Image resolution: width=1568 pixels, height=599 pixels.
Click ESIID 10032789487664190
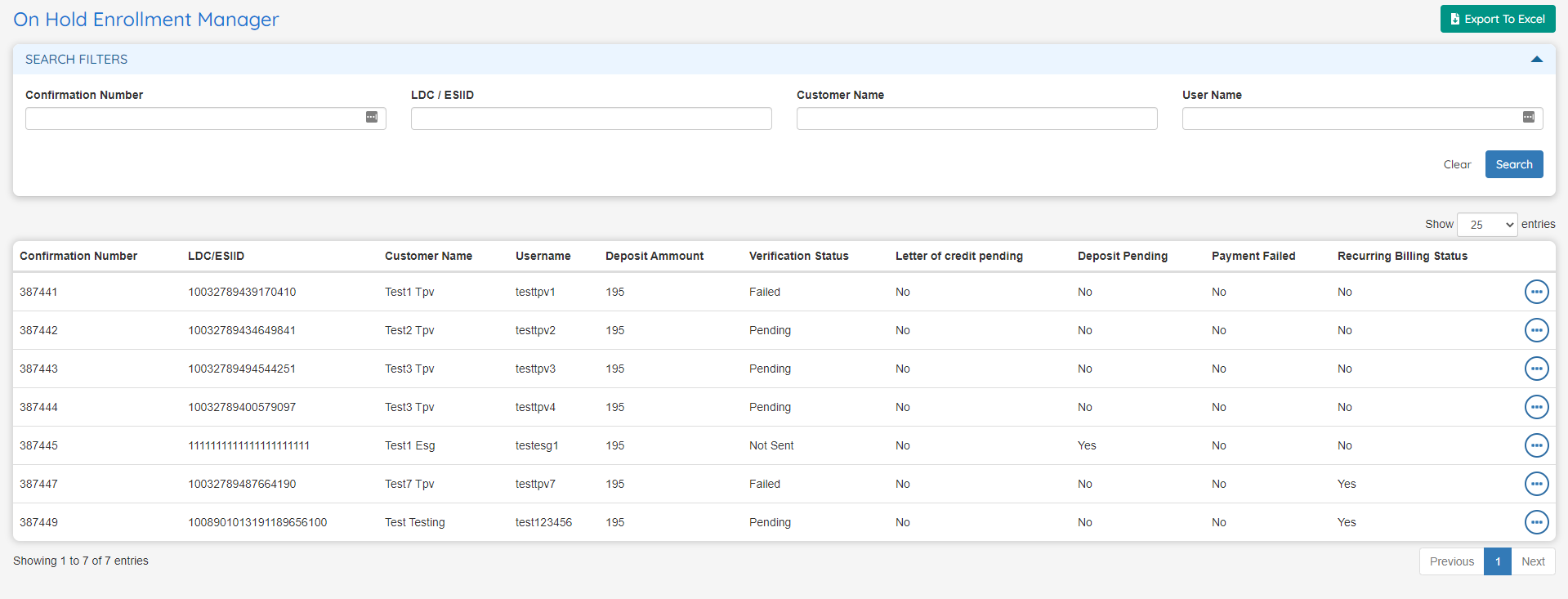point(242,484)
